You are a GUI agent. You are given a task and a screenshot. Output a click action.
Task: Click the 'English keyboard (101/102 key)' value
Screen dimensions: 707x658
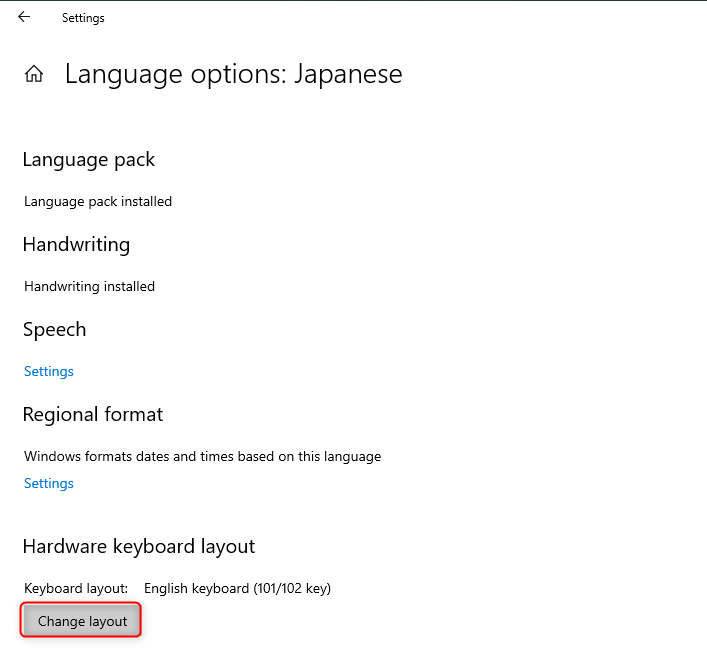click(237, 588)
